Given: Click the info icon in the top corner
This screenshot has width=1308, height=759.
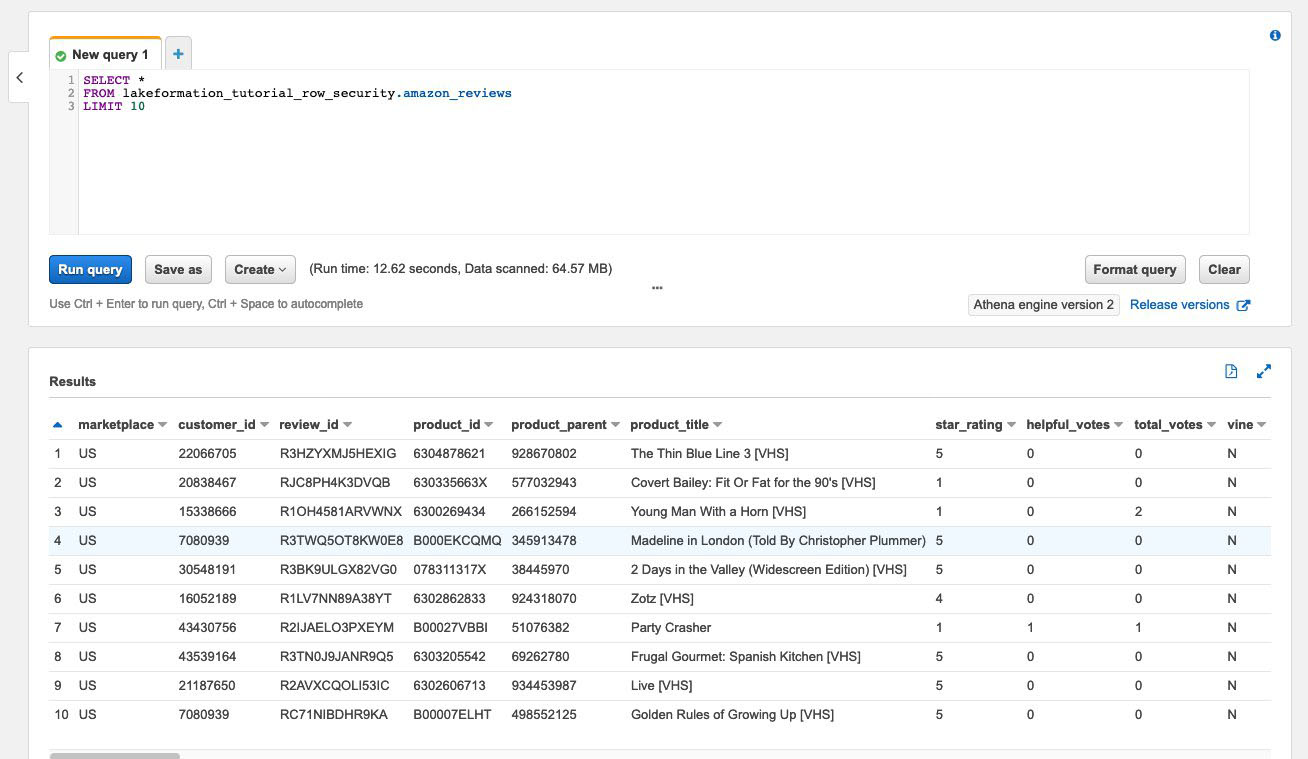Looking at the screenshot, I should (x=1275, y=34).
